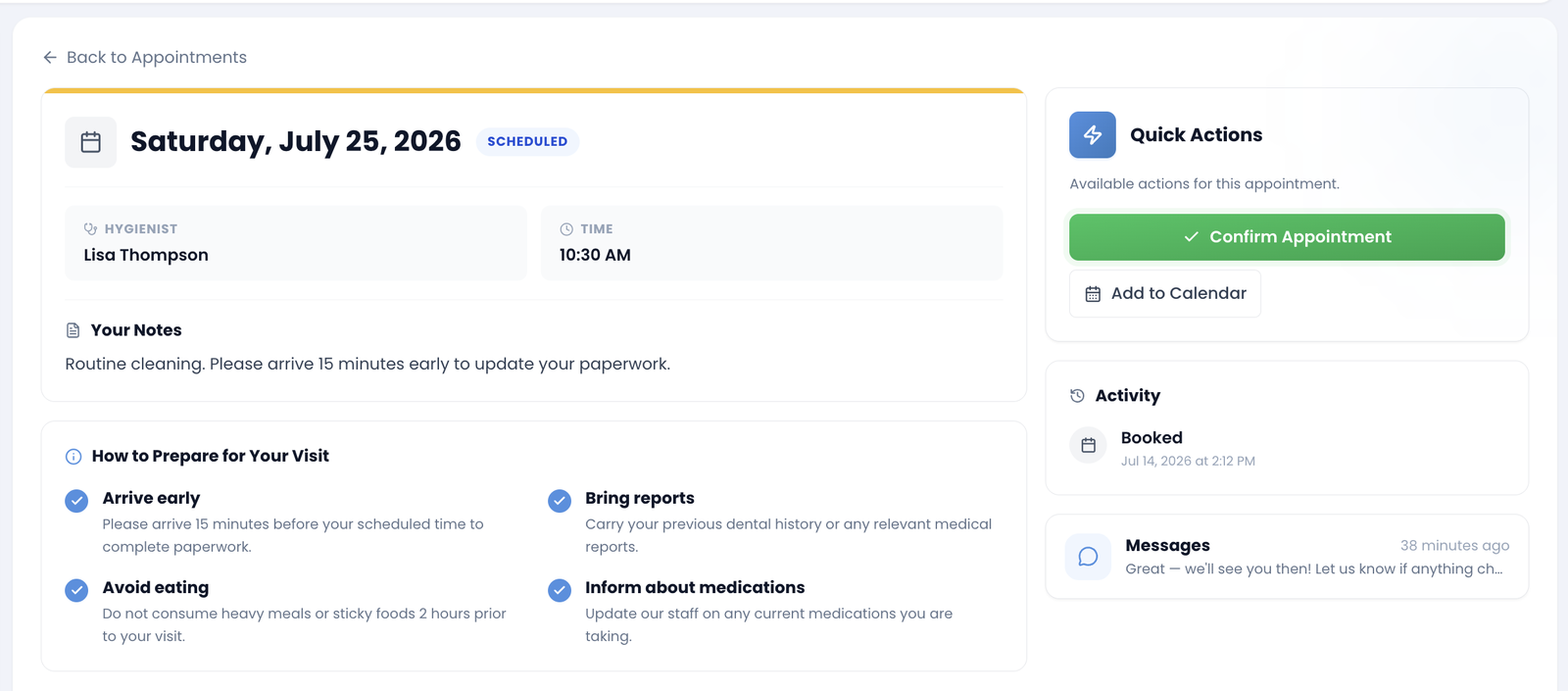Open the Messages preview card
1568x691 pixels.
1287,557
